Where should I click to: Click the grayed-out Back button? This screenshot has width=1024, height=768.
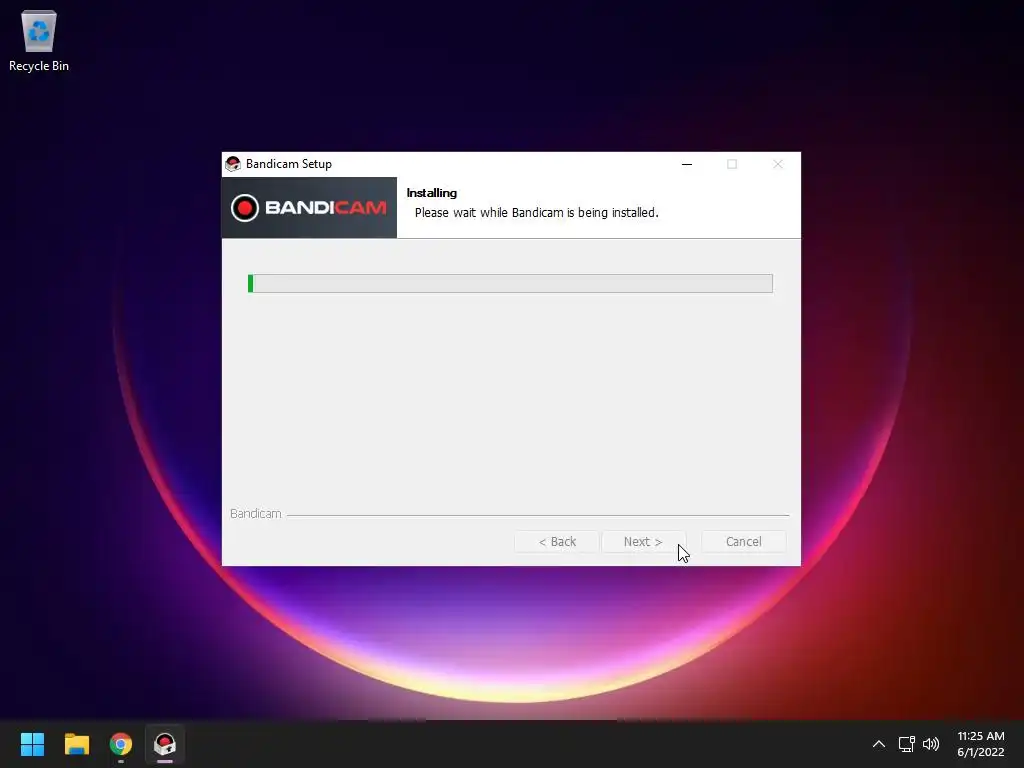tap(556, 541)
